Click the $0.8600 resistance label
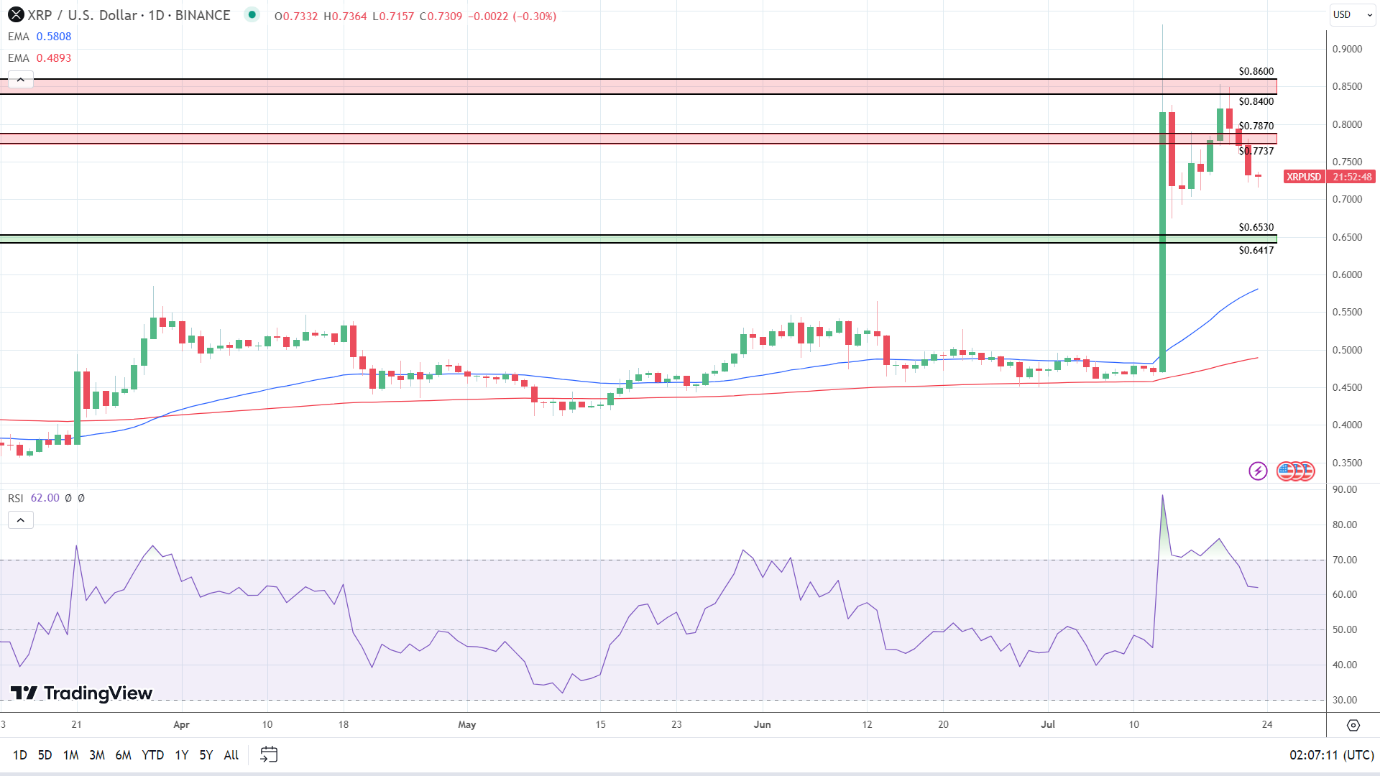 click(x=1256, y=72)
